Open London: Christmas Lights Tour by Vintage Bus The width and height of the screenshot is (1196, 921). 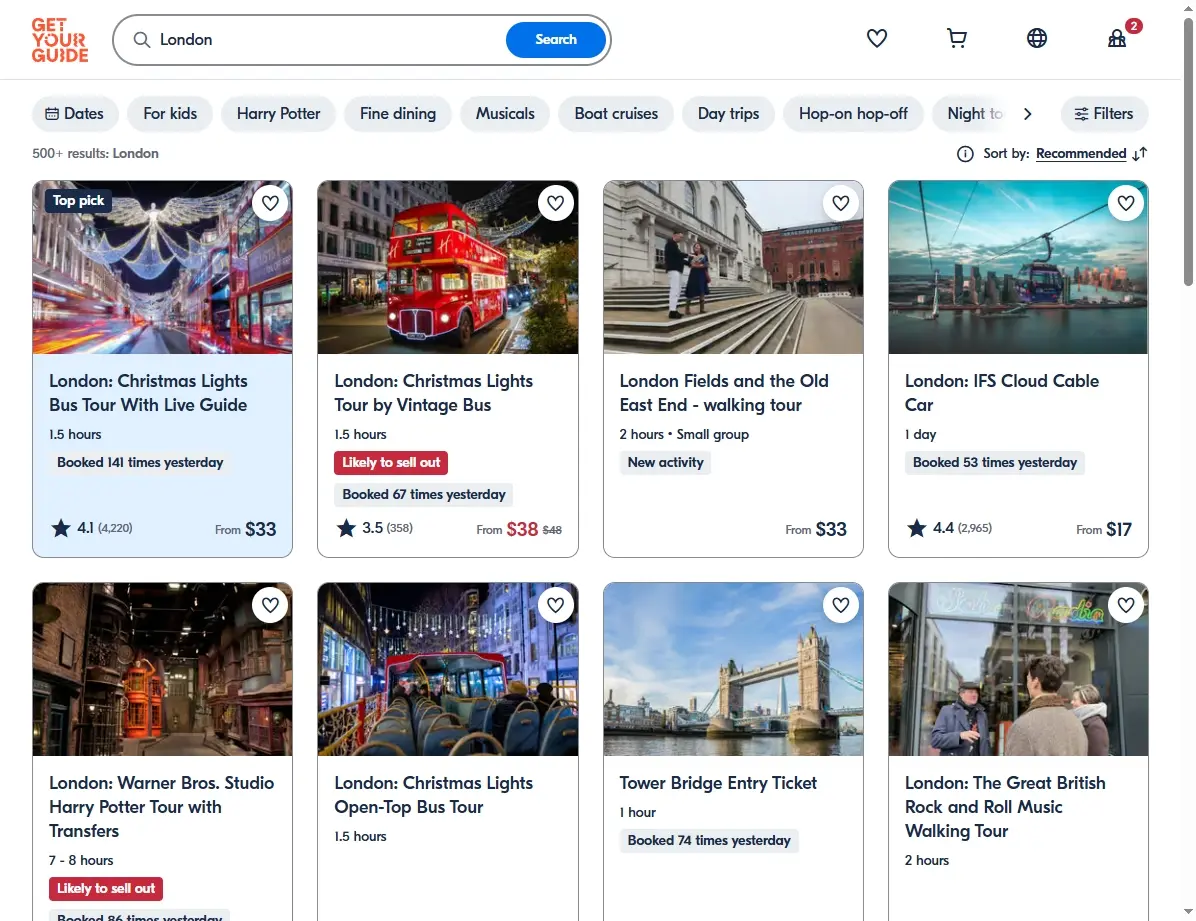coord(433,393)
